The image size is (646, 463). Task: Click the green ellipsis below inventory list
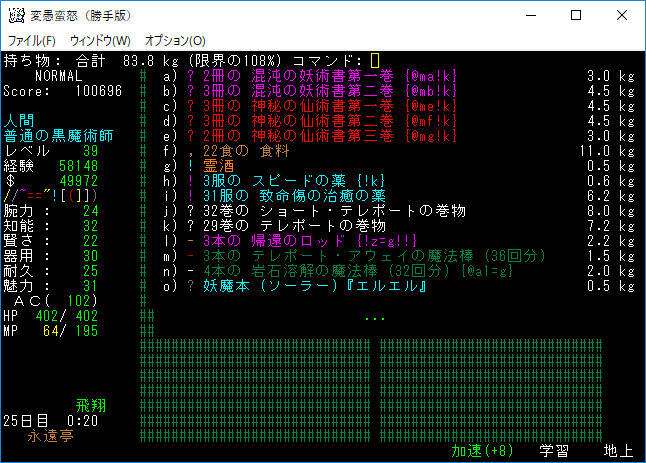click(374, 318)
